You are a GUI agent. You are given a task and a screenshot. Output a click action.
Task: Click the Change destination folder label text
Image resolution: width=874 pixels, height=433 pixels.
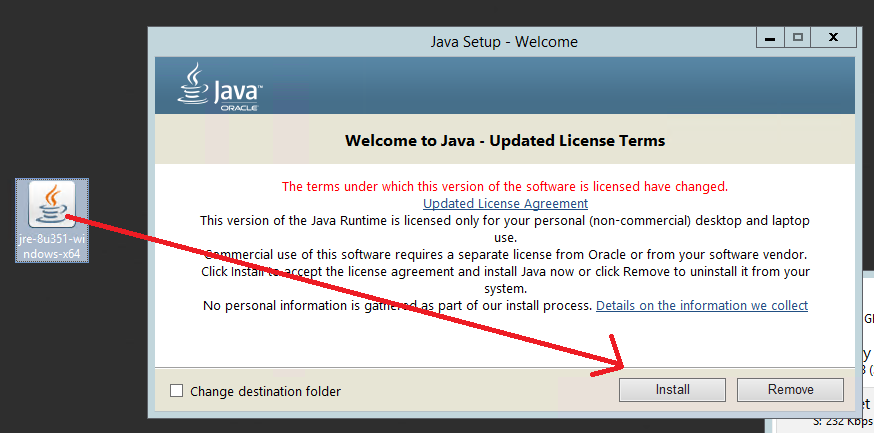(x=265, y=391)
